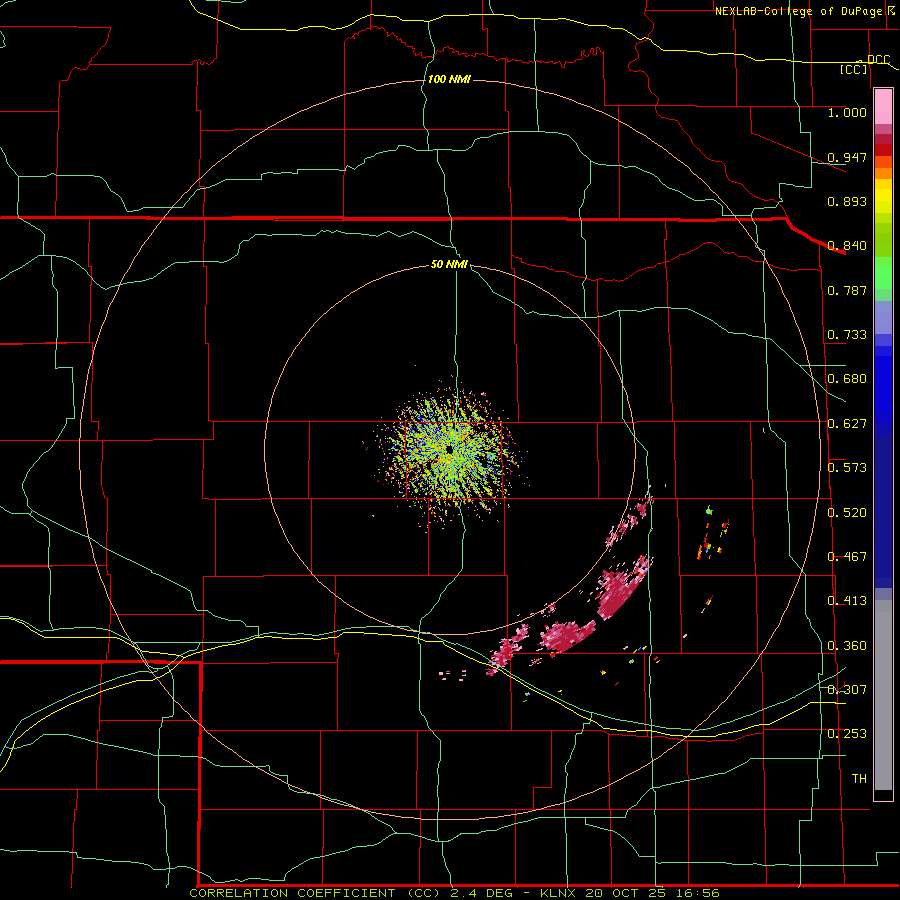The height and width of the screenshot is (900, 900).
Task: Click the 0.733 value on the color scale
Action: point(847,335)
